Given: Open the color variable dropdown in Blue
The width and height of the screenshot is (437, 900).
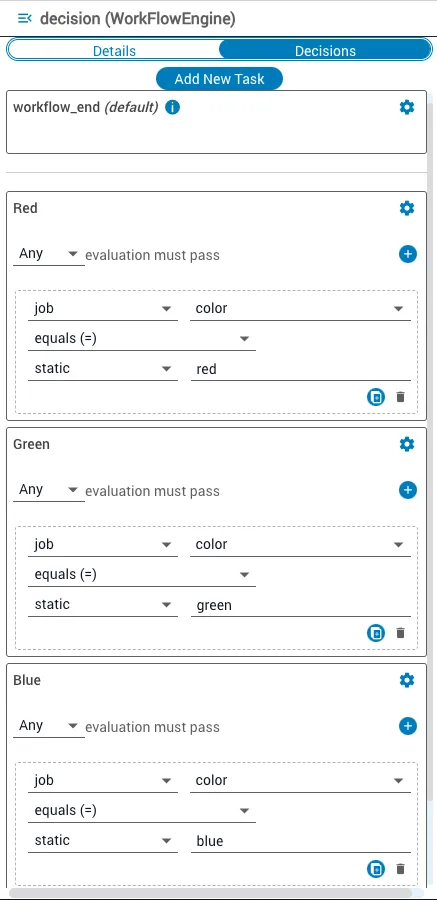Looking at the screenshot, I should (x=300, y=781).
